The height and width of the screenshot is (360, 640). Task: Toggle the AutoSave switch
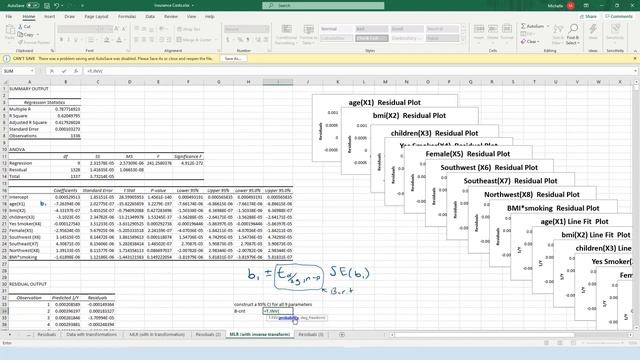(33, 6)
